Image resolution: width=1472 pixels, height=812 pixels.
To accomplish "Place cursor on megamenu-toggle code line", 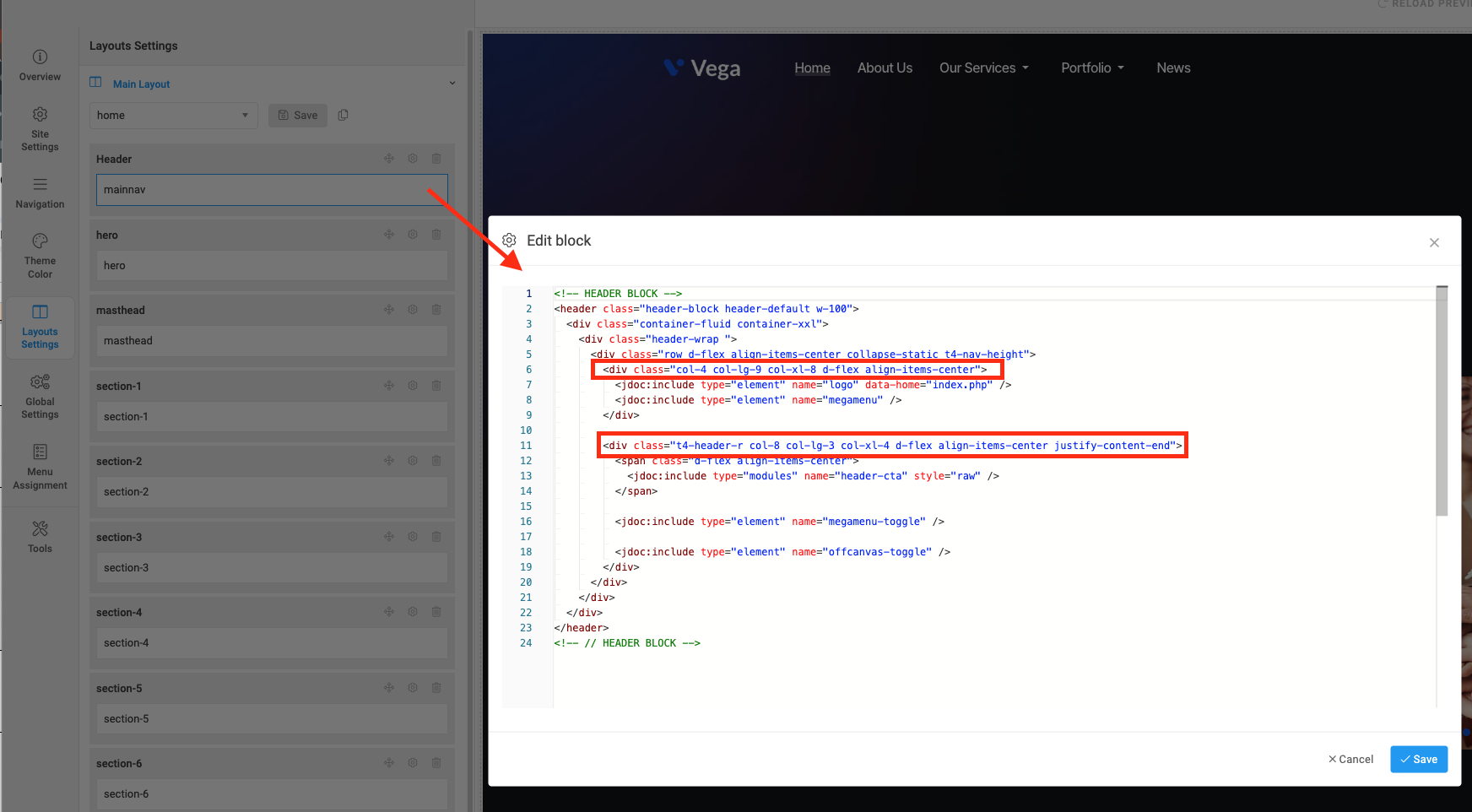I will (779, 522).
